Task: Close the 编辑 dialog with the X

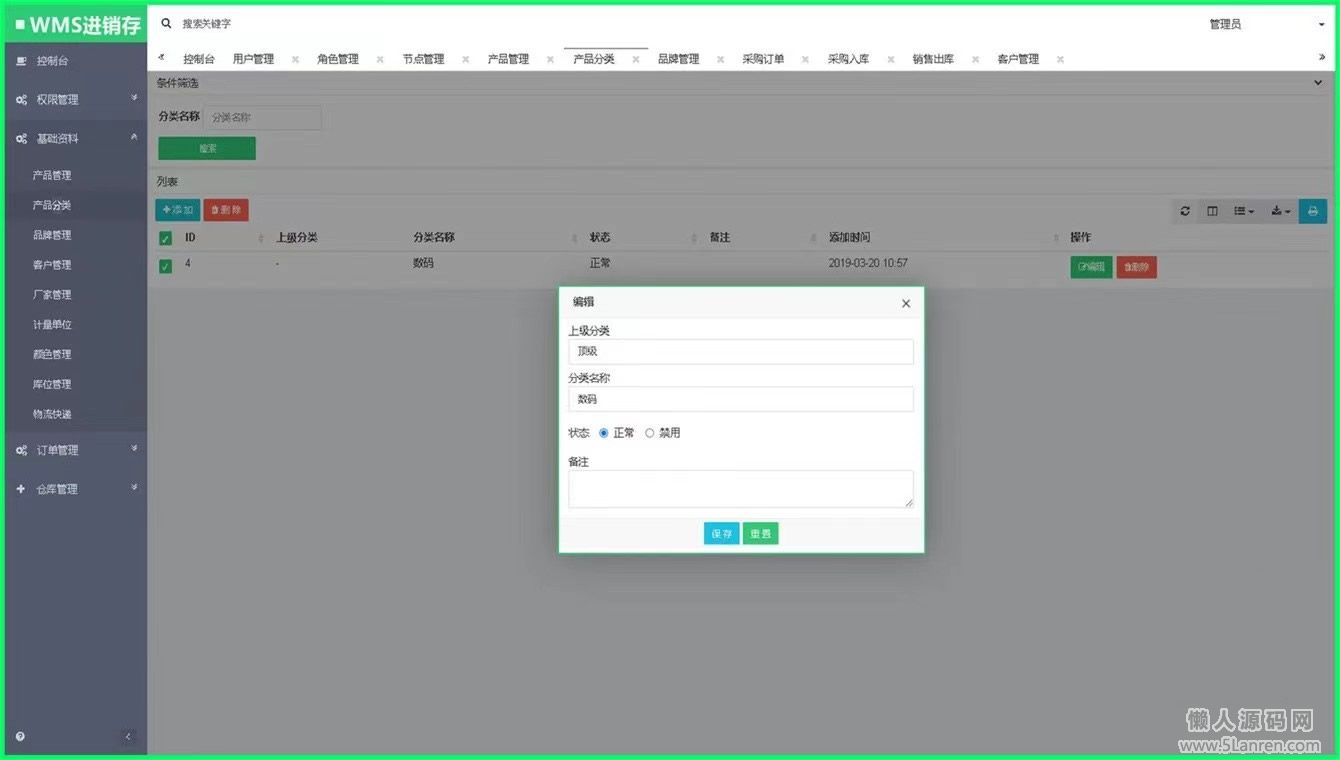Action: click(x=906, y=303)
